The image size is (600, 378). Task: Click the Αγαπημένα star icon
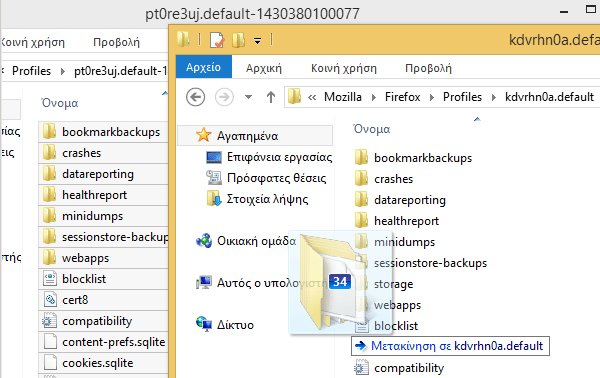click(x=204, y=135)
